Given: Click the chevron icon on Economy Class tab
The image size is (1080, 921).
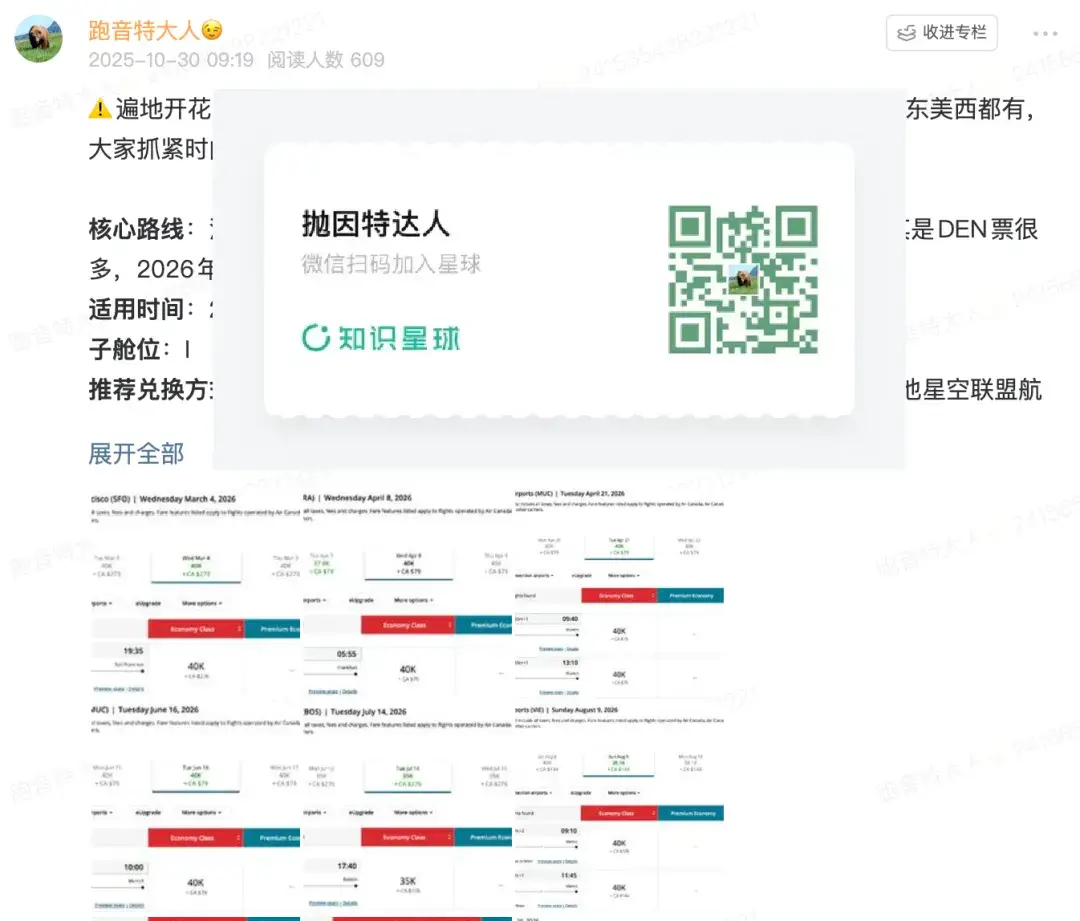Looking at the screenshot, I should 239,627.
